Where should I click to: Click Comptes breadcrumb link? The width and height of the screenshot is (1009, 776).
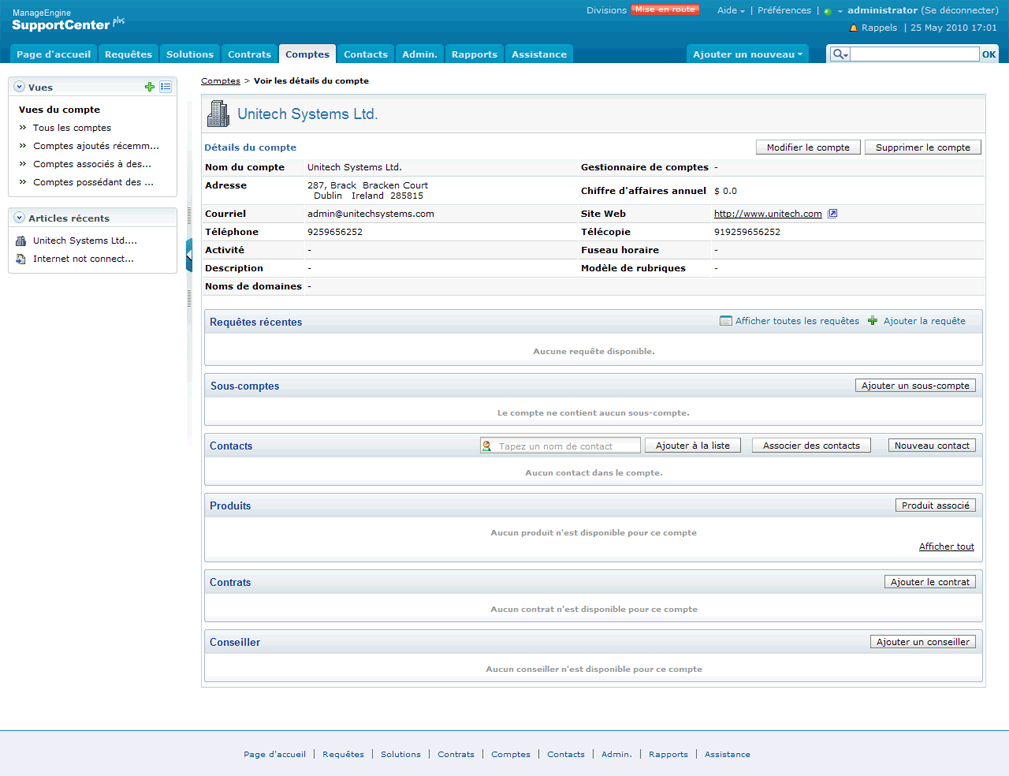220,81
